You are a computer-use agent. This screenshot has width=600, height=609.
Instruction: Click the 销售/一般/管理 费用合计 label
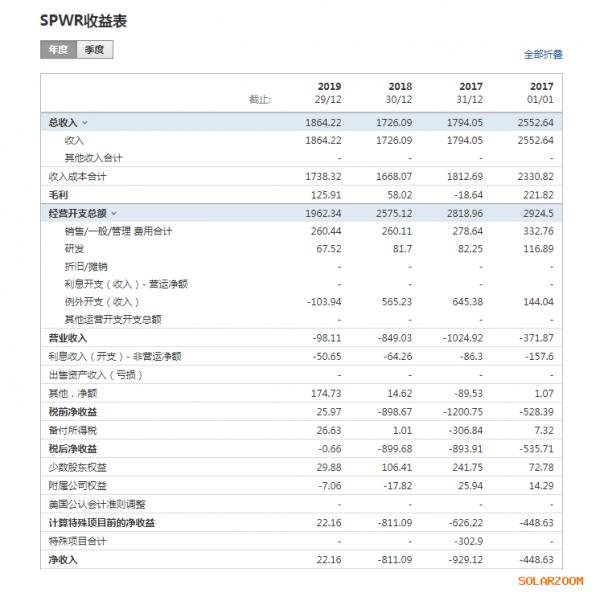tap(118, 231)
